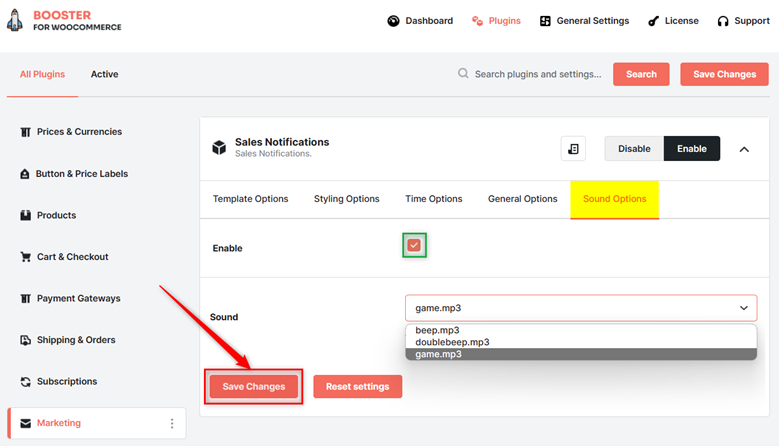Open the Sound dropdown showing game.mp3

tap(581, 308)
